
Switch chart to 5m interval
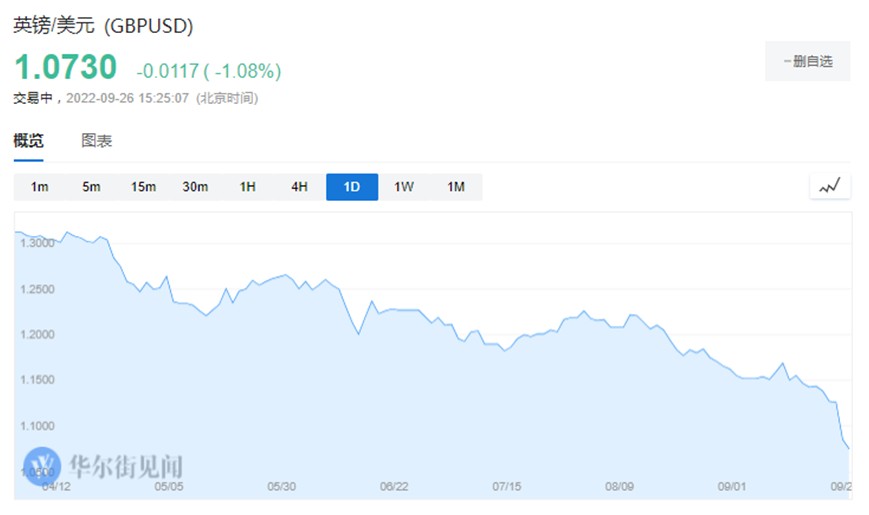tap(92, 187)
